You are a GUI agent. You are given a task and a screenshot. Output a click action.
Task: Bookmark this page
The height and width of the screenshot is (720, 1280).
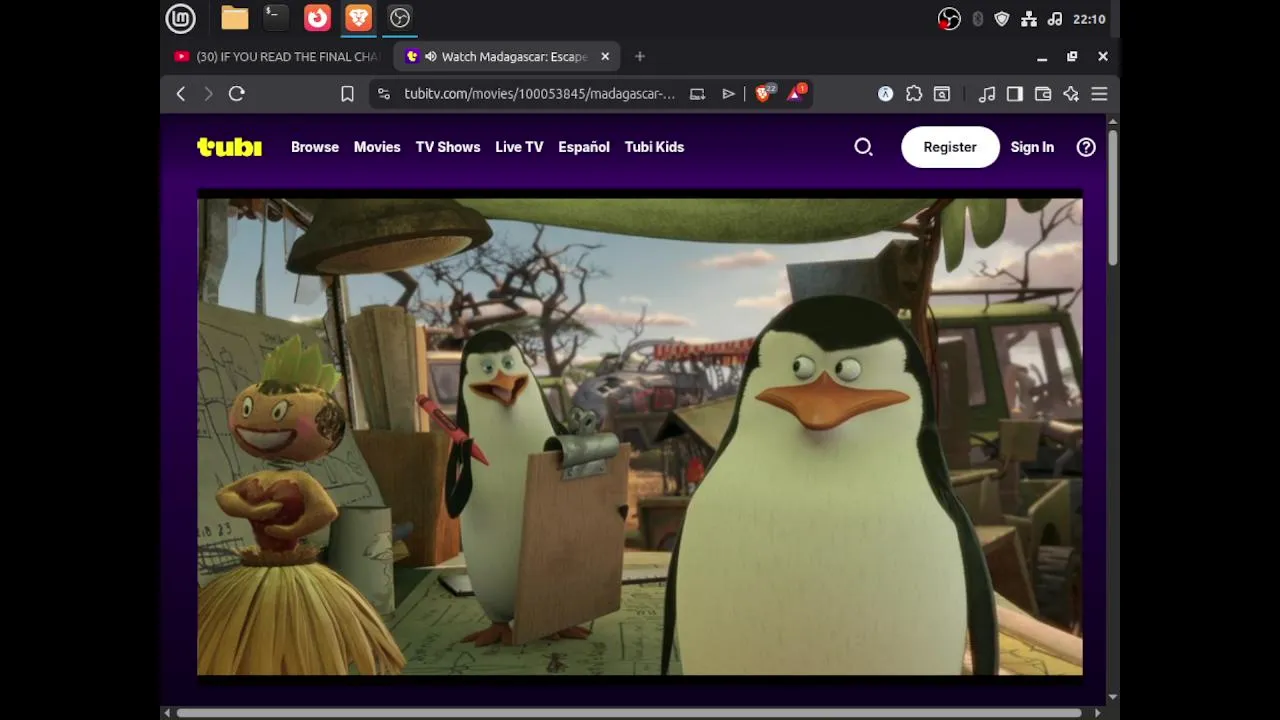click(347, 94)
